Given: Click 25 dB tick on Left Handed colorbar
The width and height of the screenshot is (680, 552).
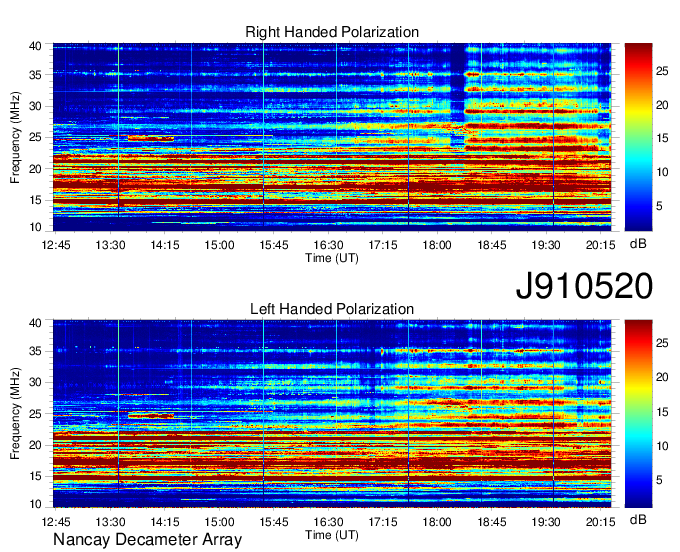Looking at the screenshot, I should coord(662,343).
